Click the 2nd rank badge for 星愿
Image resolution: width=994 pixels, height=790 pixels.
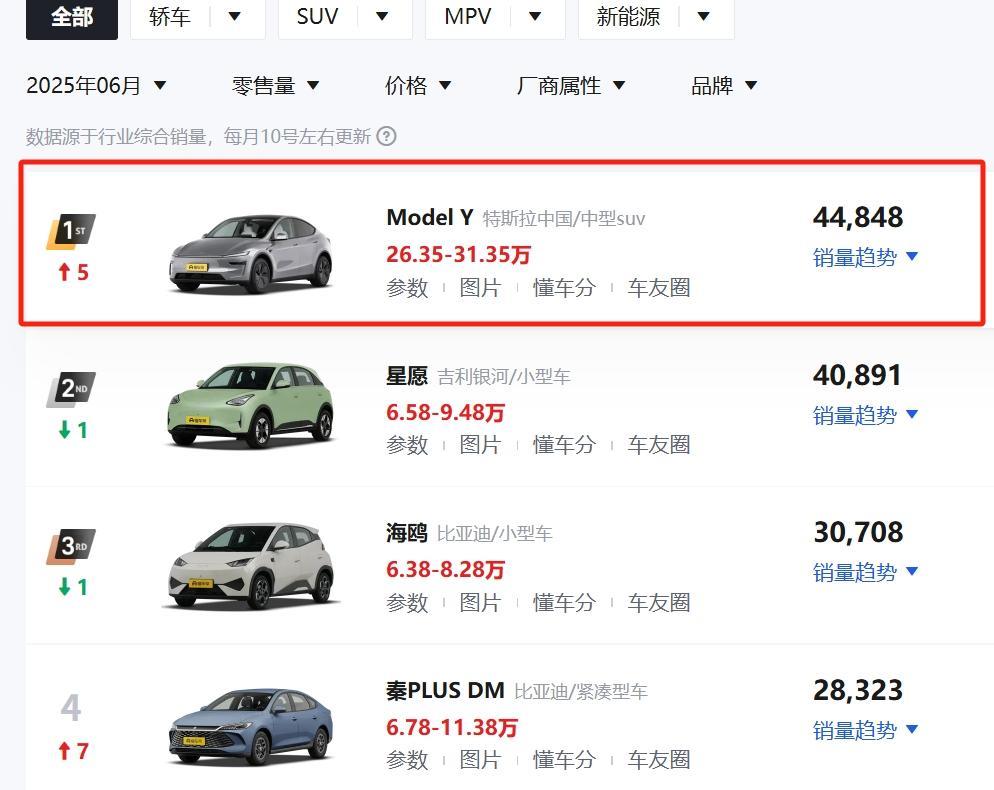[71, 389]
